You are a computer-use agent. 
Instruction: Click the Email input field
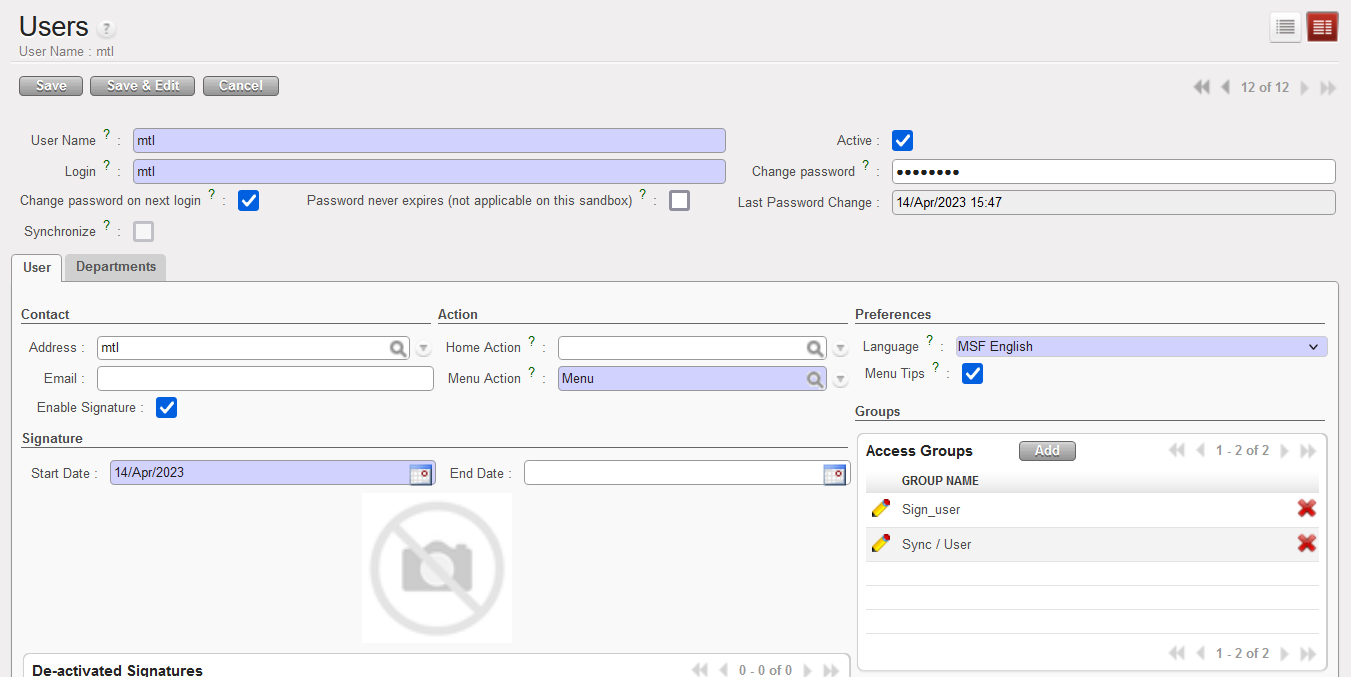tap(265, 379)
